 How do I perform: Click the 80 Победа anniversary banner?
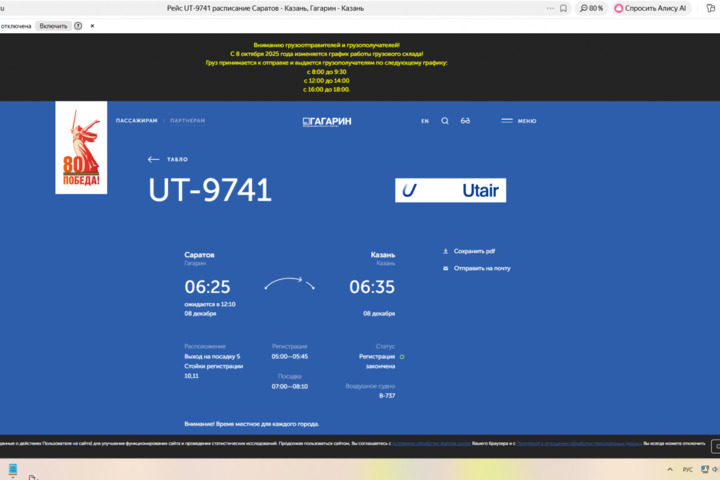coord(81,148)
